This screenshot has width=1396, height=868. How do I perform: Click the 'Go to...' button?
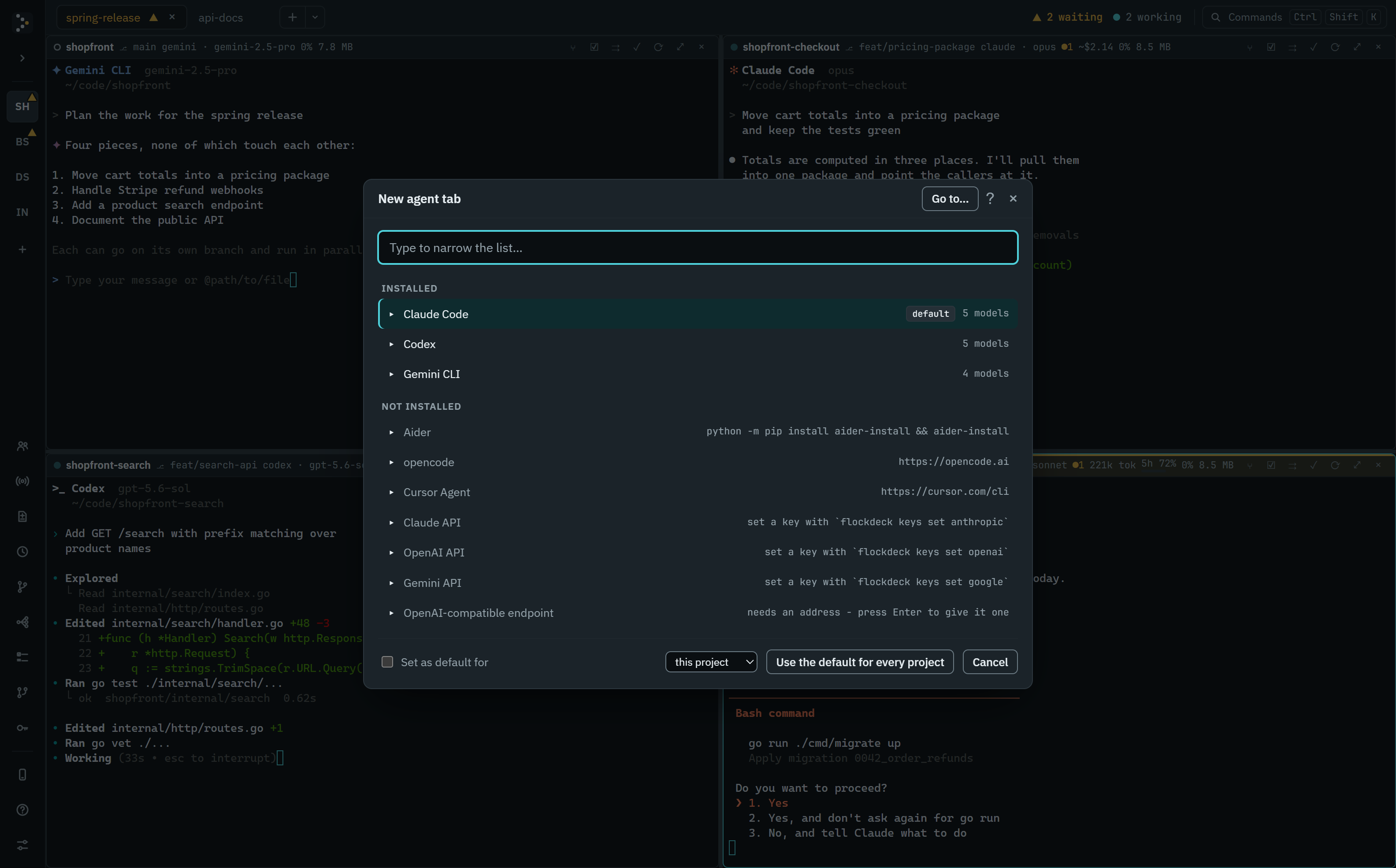click(x=950, y=199)
